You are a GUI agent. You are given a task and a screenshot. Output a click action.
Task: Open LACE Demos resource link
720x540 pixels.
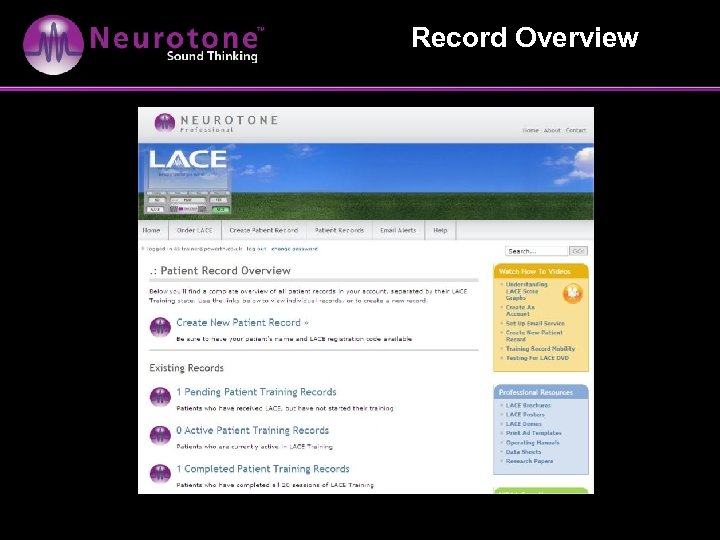pos(523,424)
